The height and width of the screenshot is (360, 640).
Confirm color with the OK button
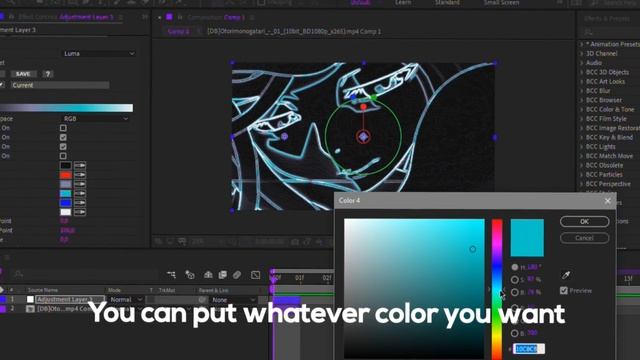point(584,222)
